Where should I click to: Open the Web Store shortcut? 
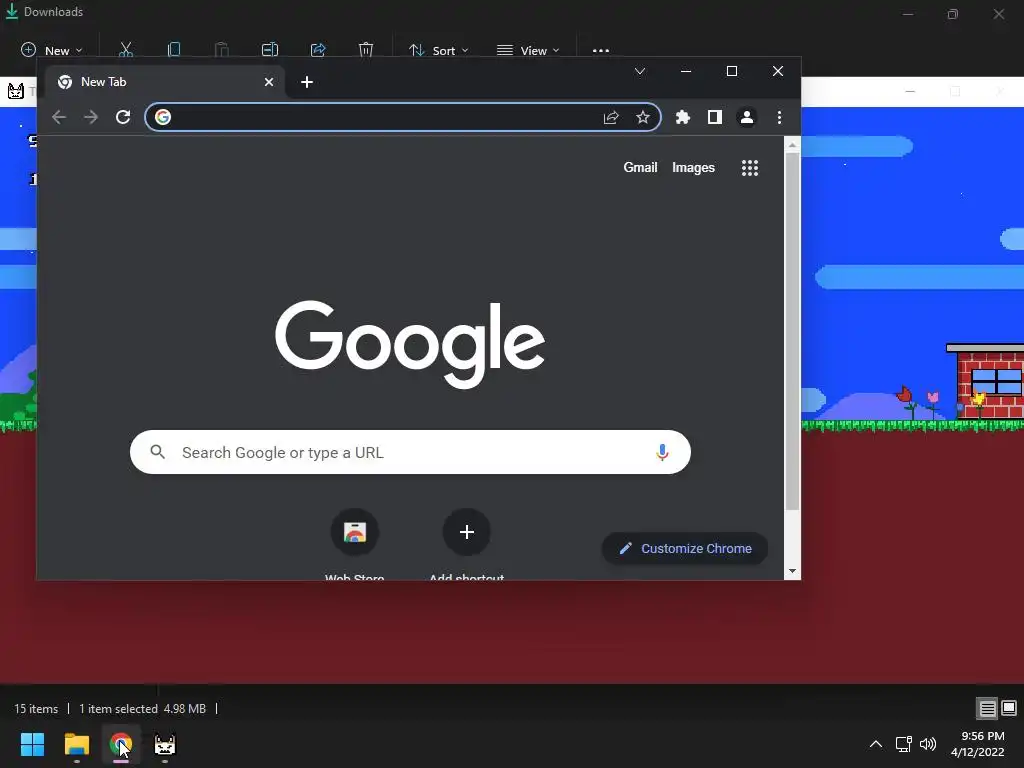click(355, 544)
